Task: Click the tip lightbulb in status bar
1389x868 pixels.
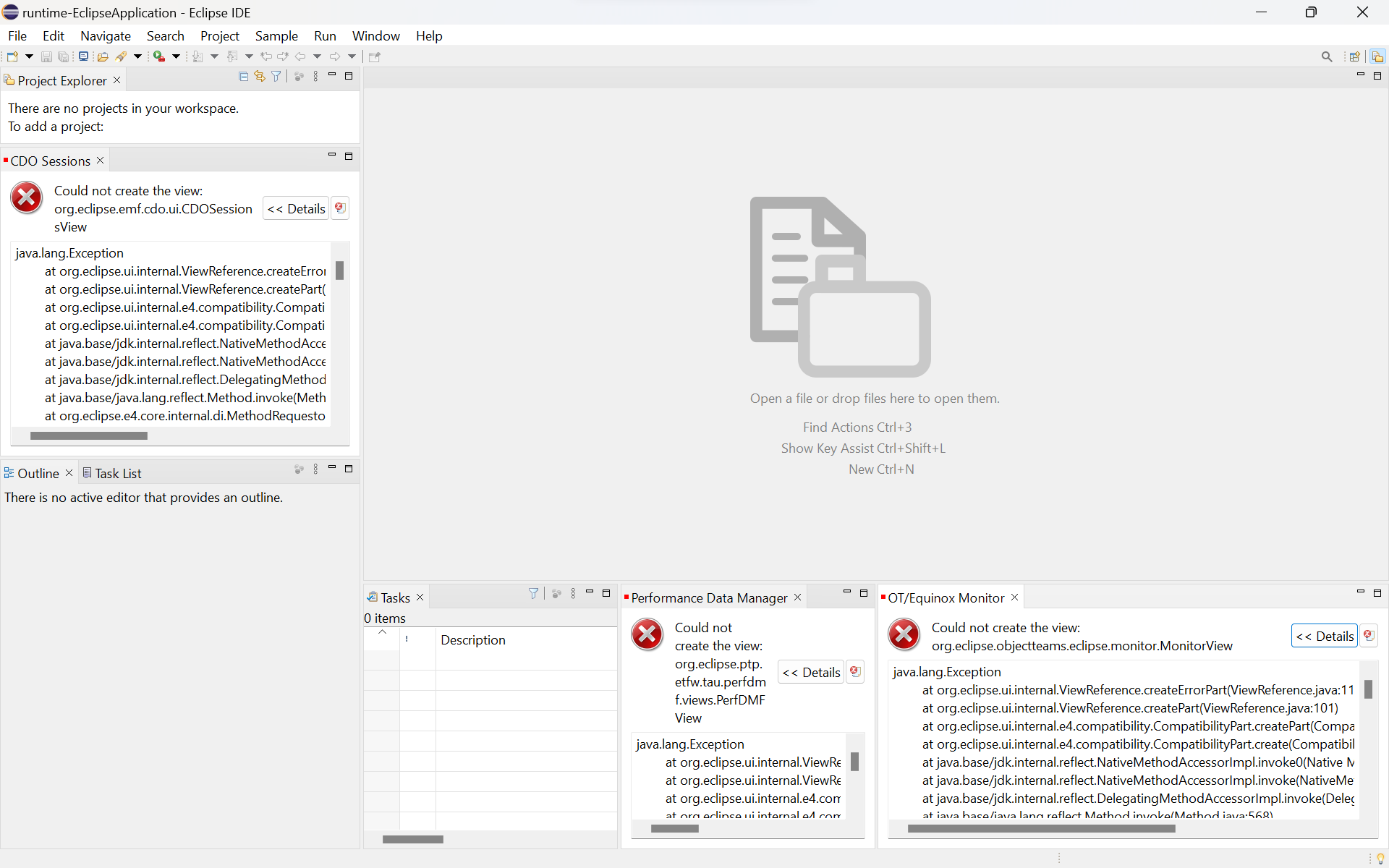Action: click(1380, 859)
